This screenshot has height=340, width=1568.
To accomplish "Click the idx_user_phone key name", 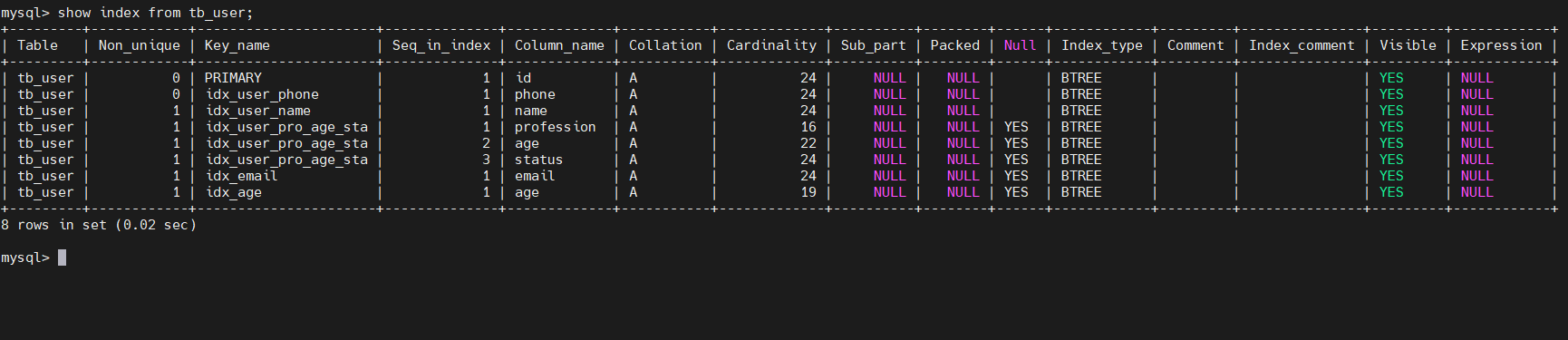I will (262, 94).
